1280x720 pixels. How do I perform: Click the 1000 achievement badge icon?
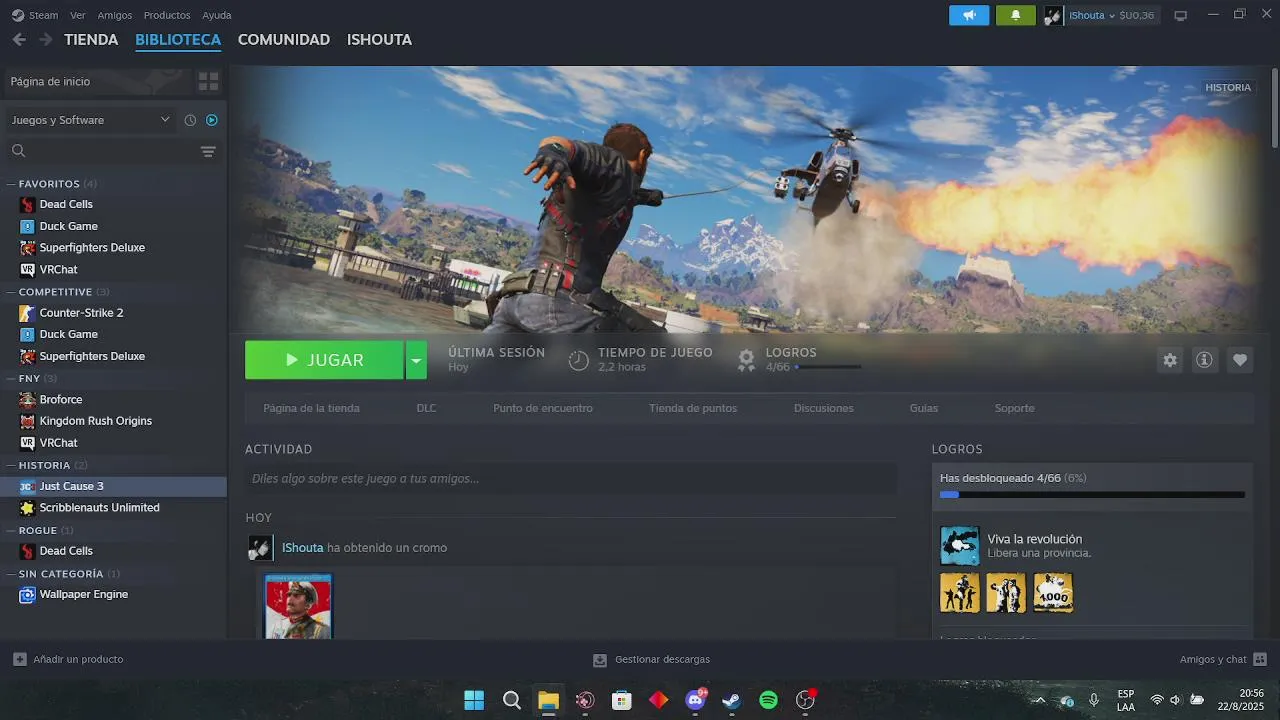(x=1053, y=593)
